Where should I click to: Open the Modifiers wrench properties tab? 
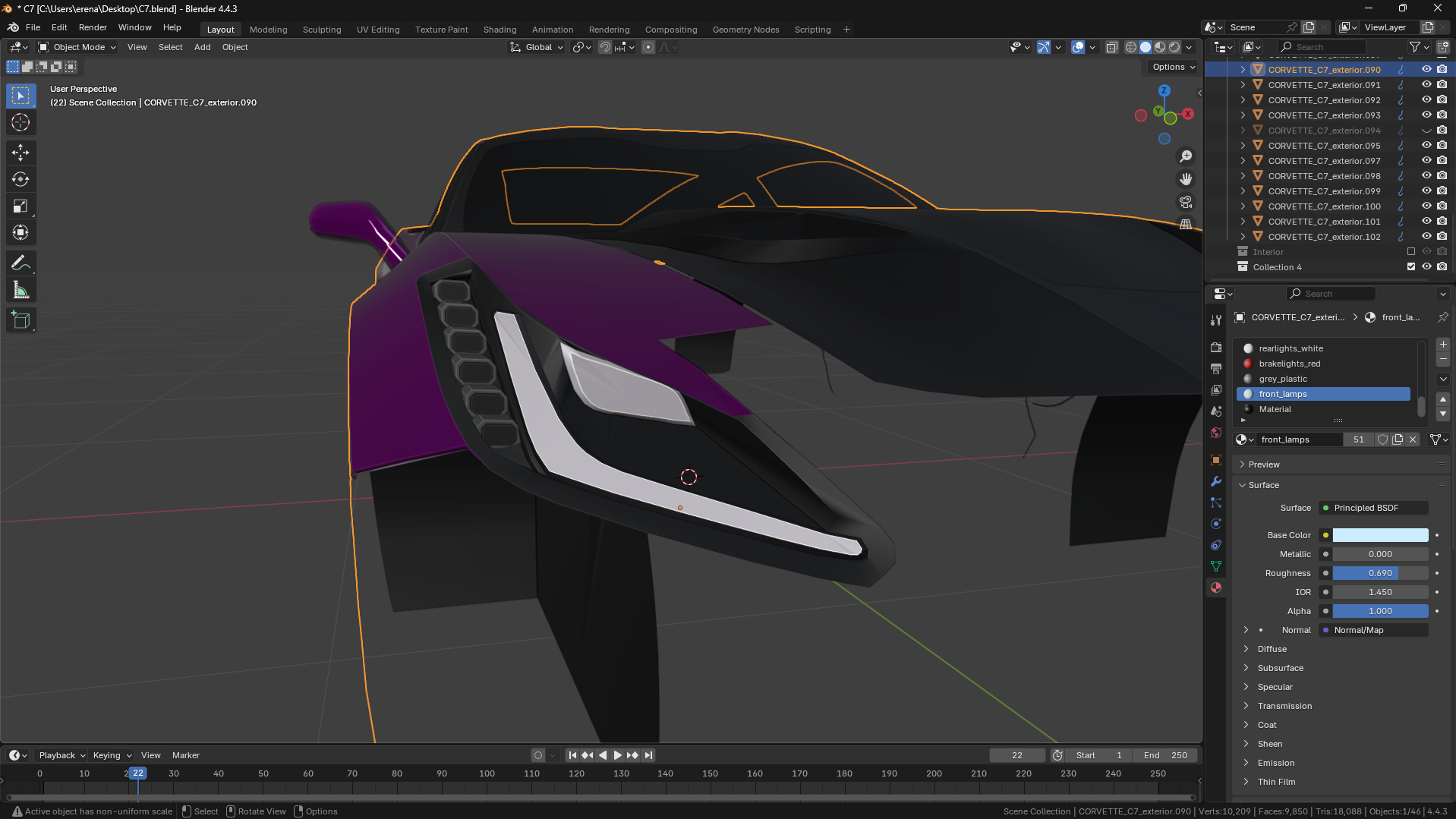click(x=1216, y=481)
